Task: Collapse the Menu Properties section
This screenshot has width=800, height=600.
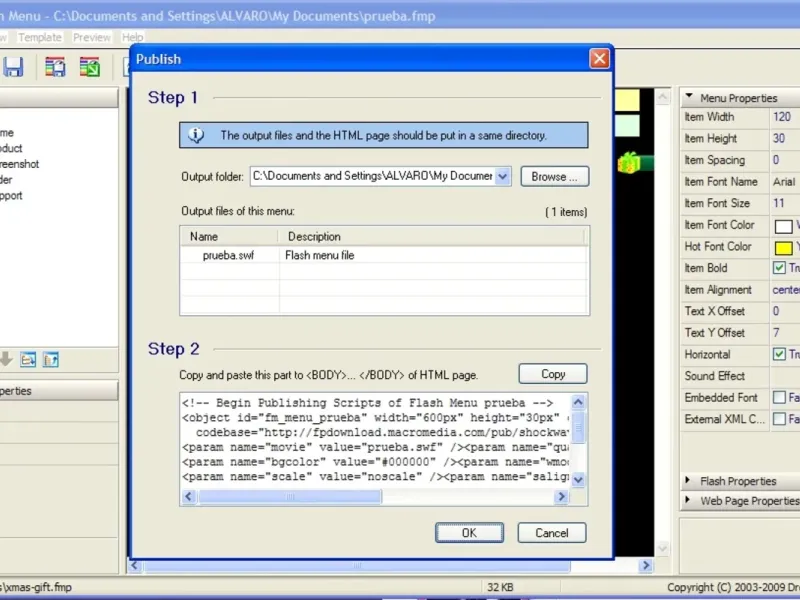Action: tap(689, 96)
